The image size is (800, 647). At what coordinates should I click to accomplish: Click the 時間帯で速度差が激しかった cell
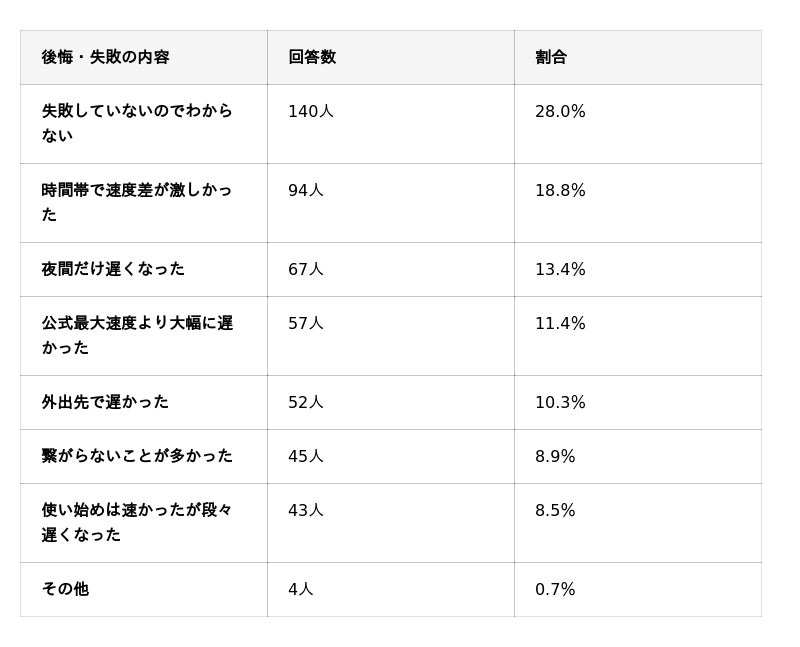(137, 202)
